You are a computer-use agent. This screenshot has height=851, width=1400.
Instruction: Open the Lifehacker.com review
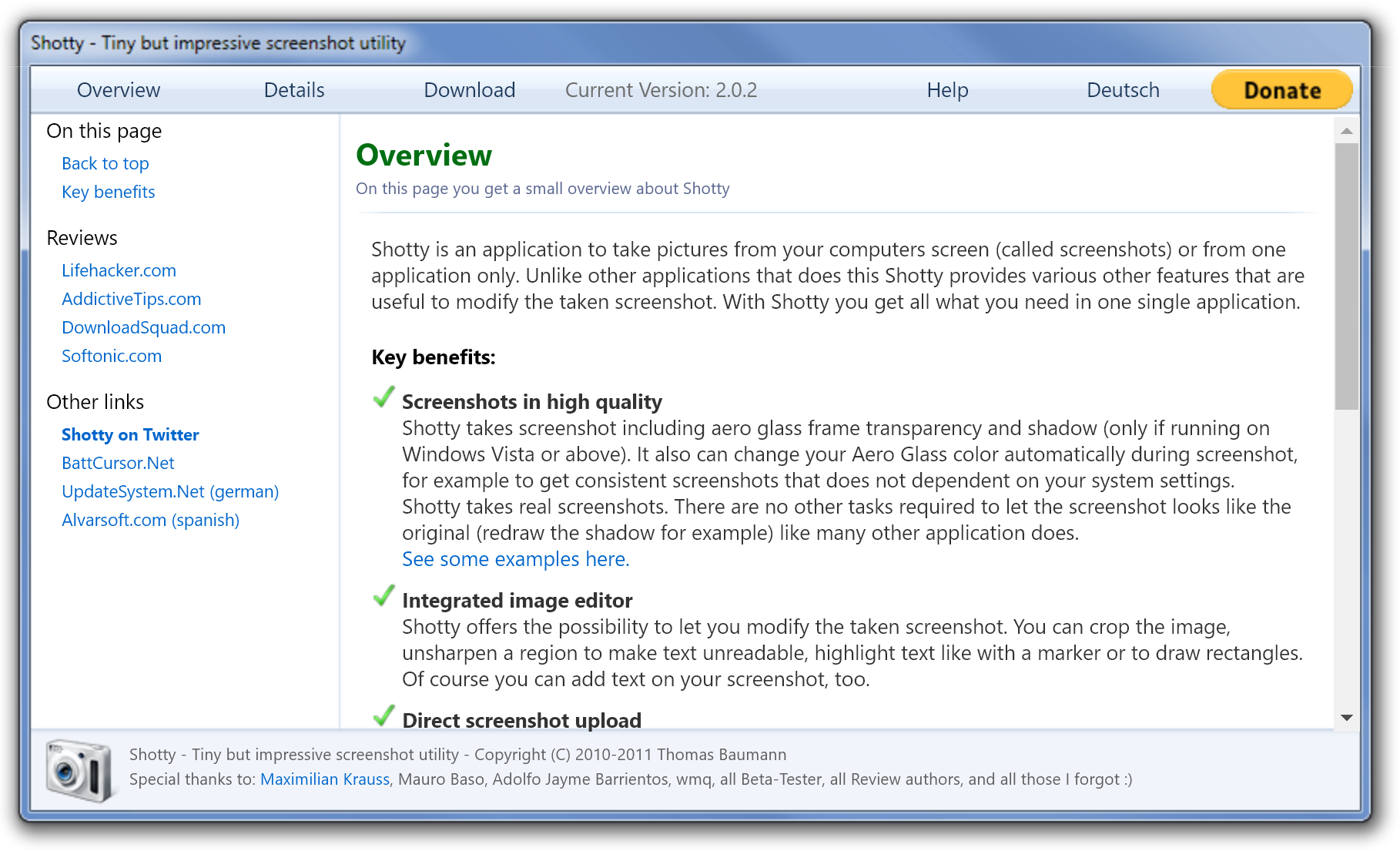(x=119, y=270)
